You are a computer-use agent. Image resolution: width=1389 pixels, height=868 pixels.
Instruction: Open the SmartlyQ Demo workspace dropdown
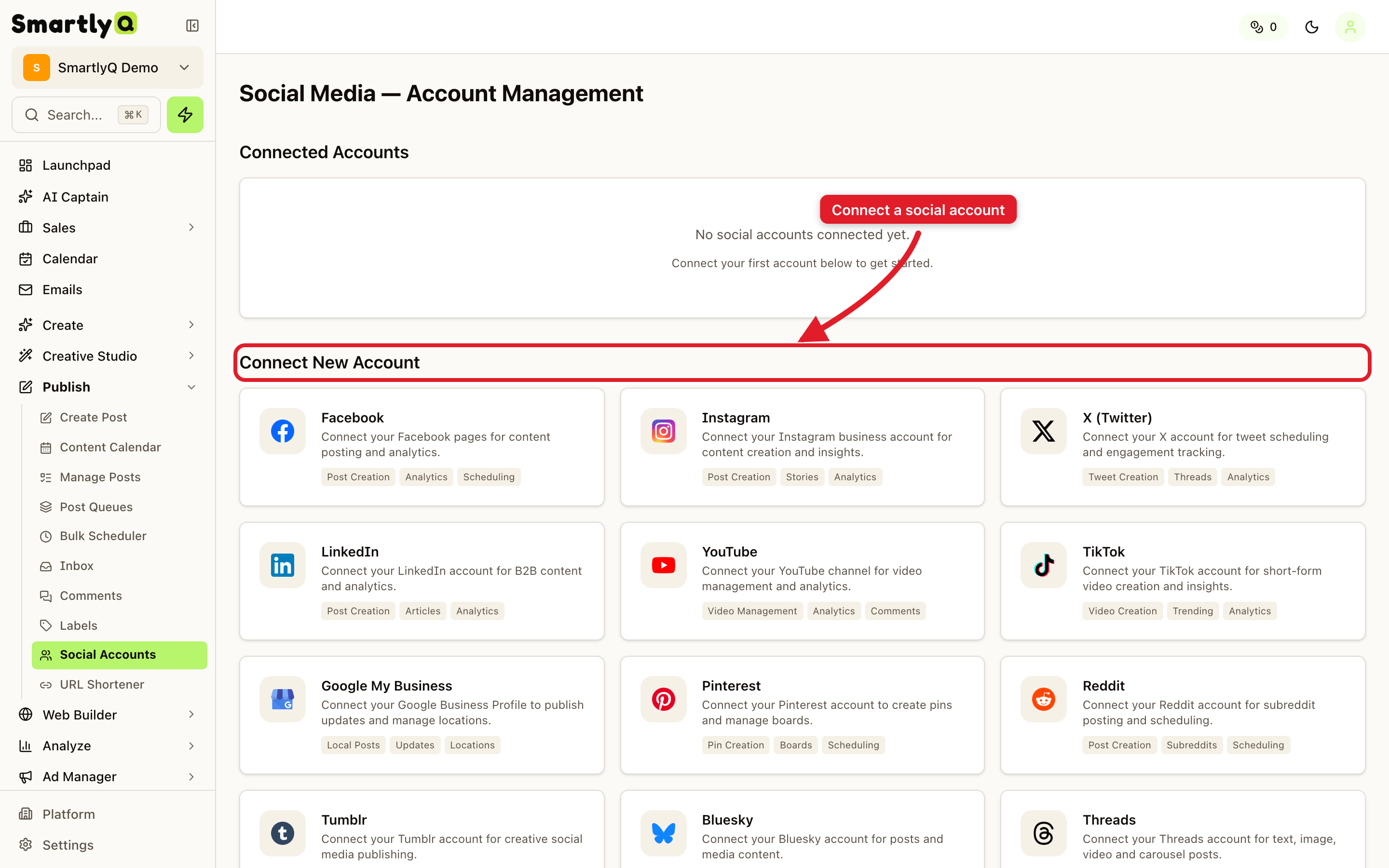(x=108, y=68)
